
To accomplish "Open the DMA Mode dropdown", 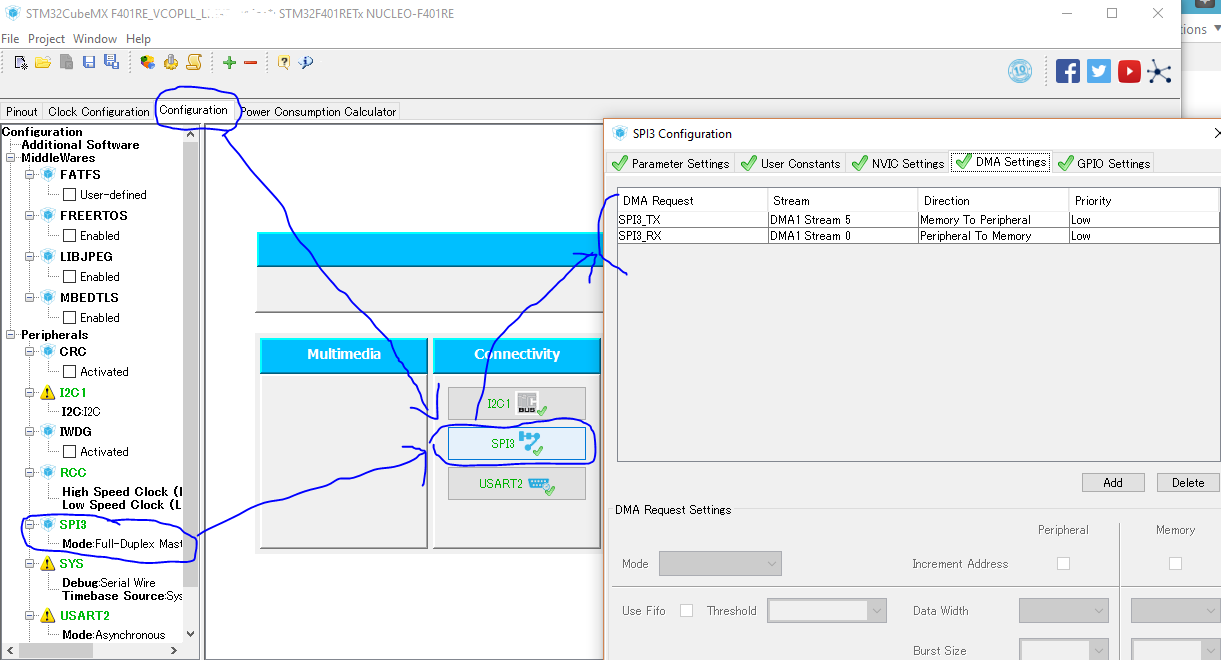I will [x=720, y=564].
